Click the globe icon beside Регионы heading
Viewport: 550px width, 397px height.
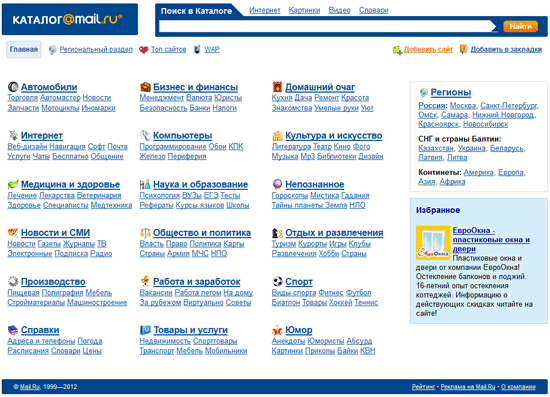pyautogui.click(x=423, y=93)
